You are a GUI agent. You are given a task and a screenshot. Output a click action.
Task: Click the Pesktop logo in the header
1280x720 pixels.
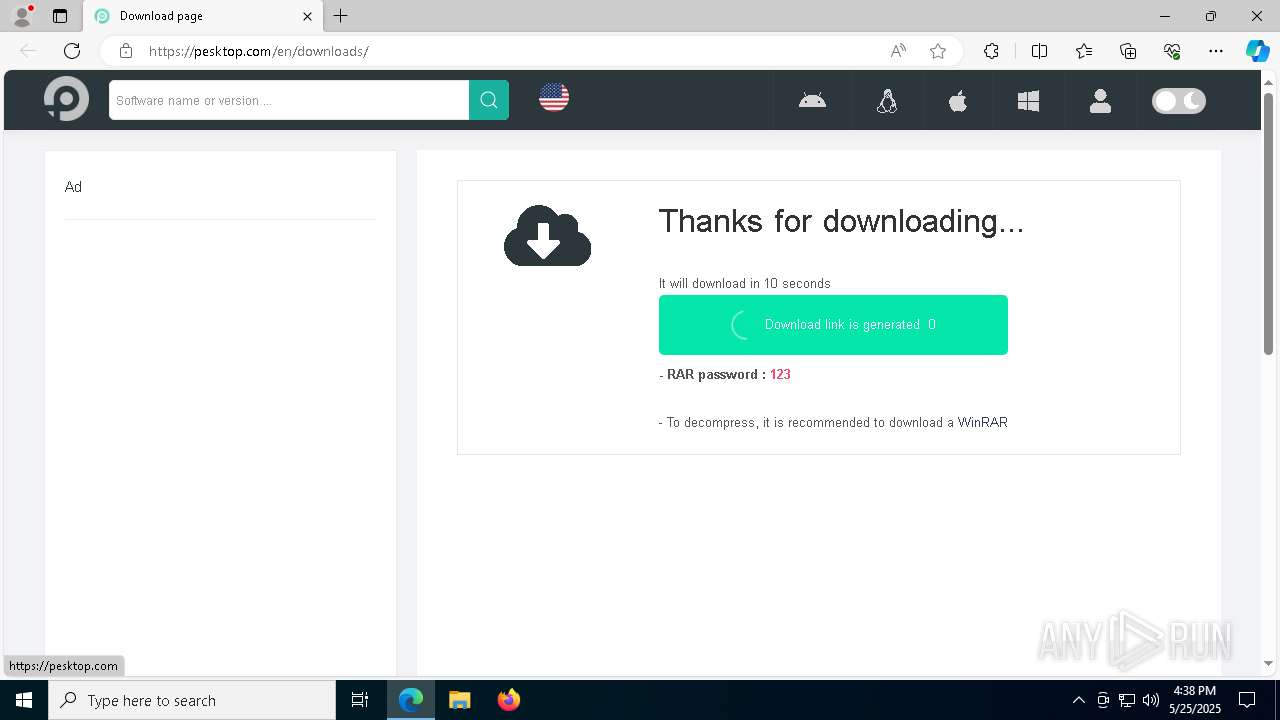click(66, 100)
